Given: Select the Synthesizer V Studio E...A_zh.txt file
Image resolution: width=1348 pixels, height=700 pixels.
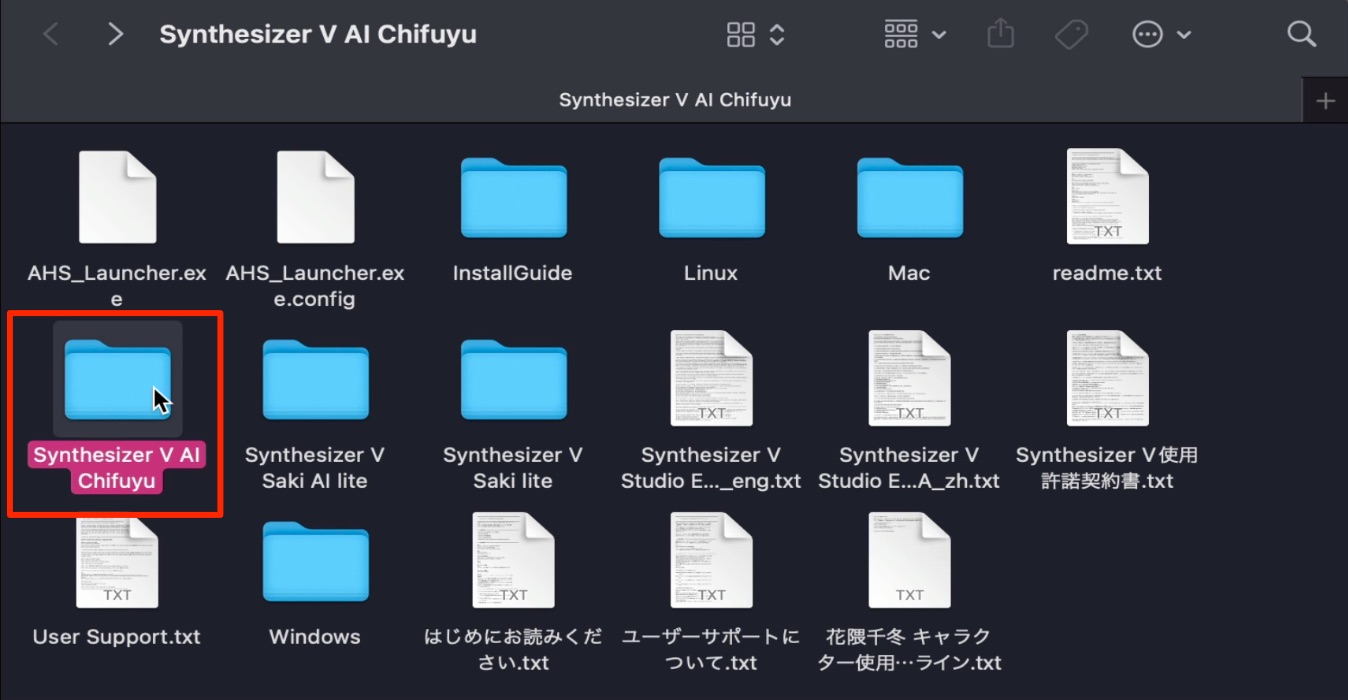Looking at the screenshot, I should [909, 378].
